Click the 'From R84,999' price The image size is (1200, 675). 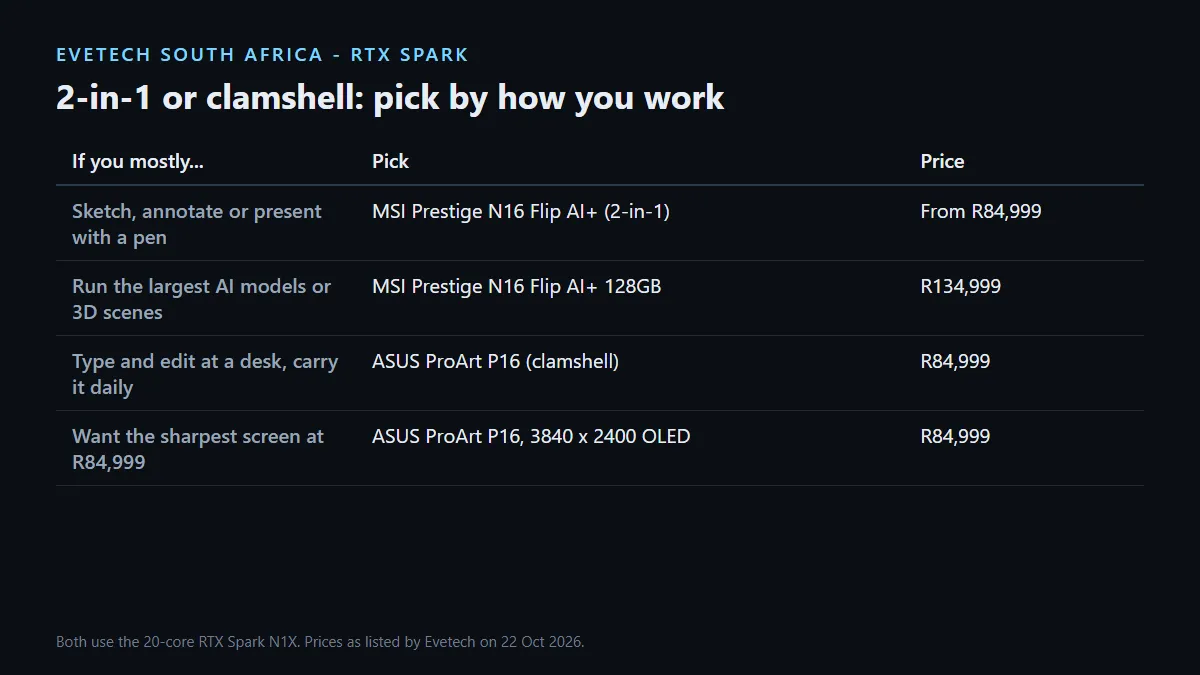click(980, 211)
